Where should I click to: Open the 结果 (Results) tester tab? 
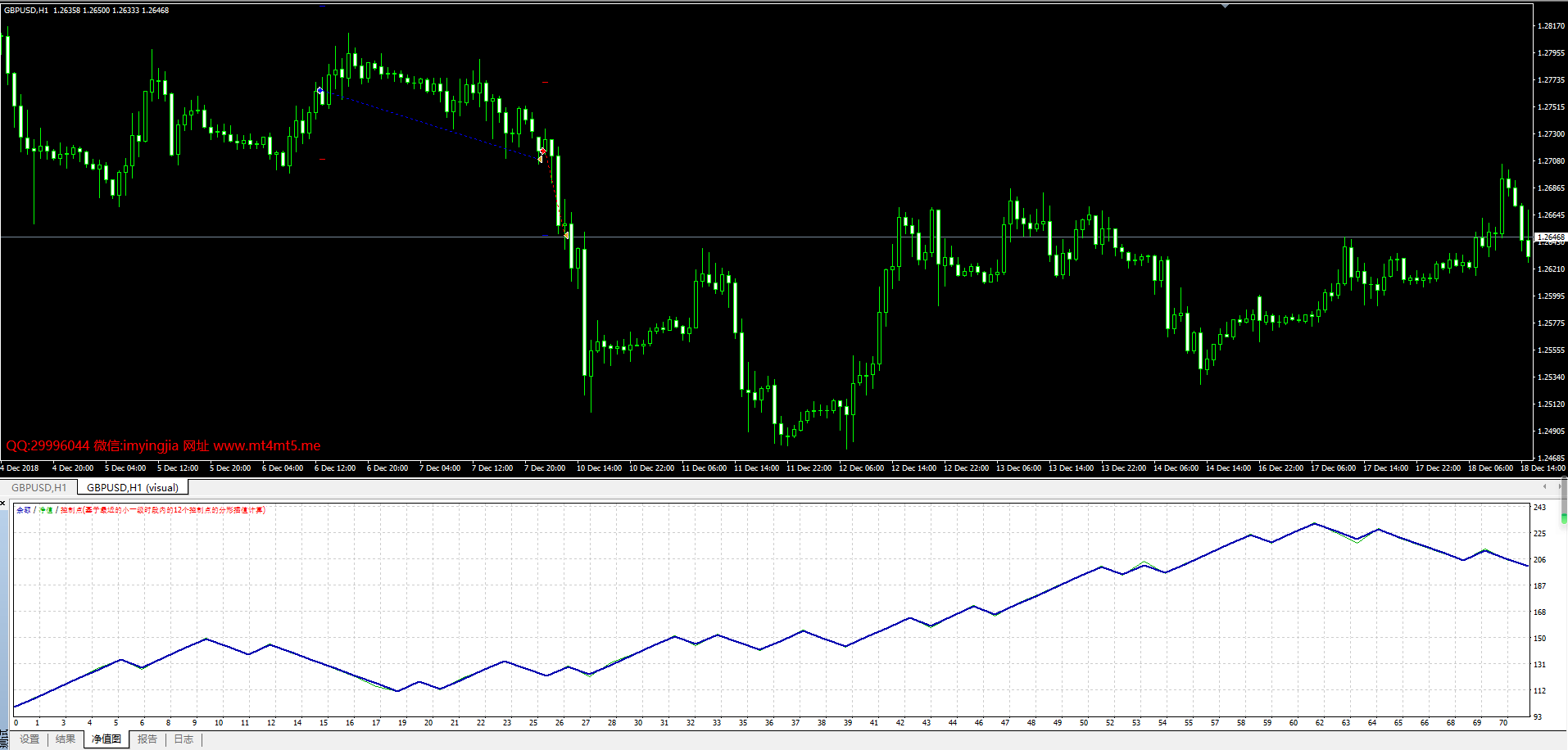click(66, 739)
